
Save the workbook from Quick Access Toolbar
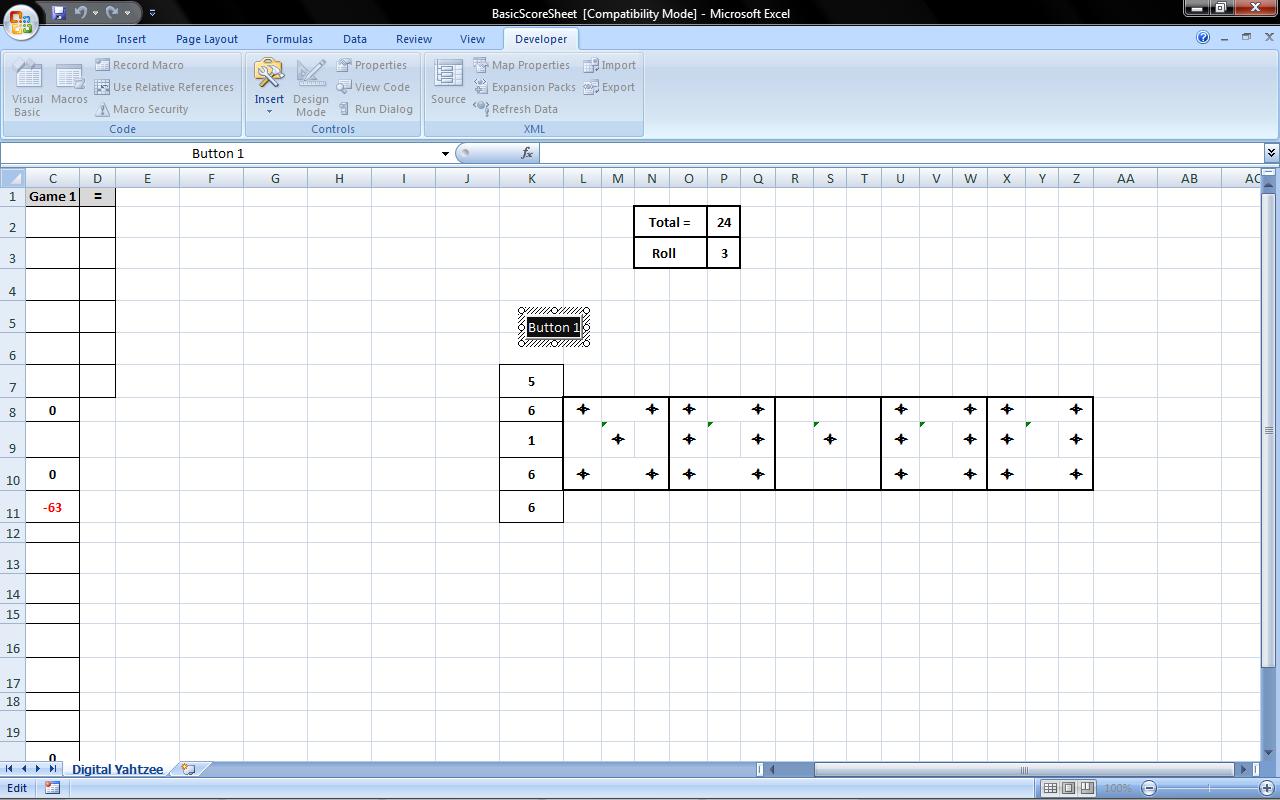(x=59, y=13)
